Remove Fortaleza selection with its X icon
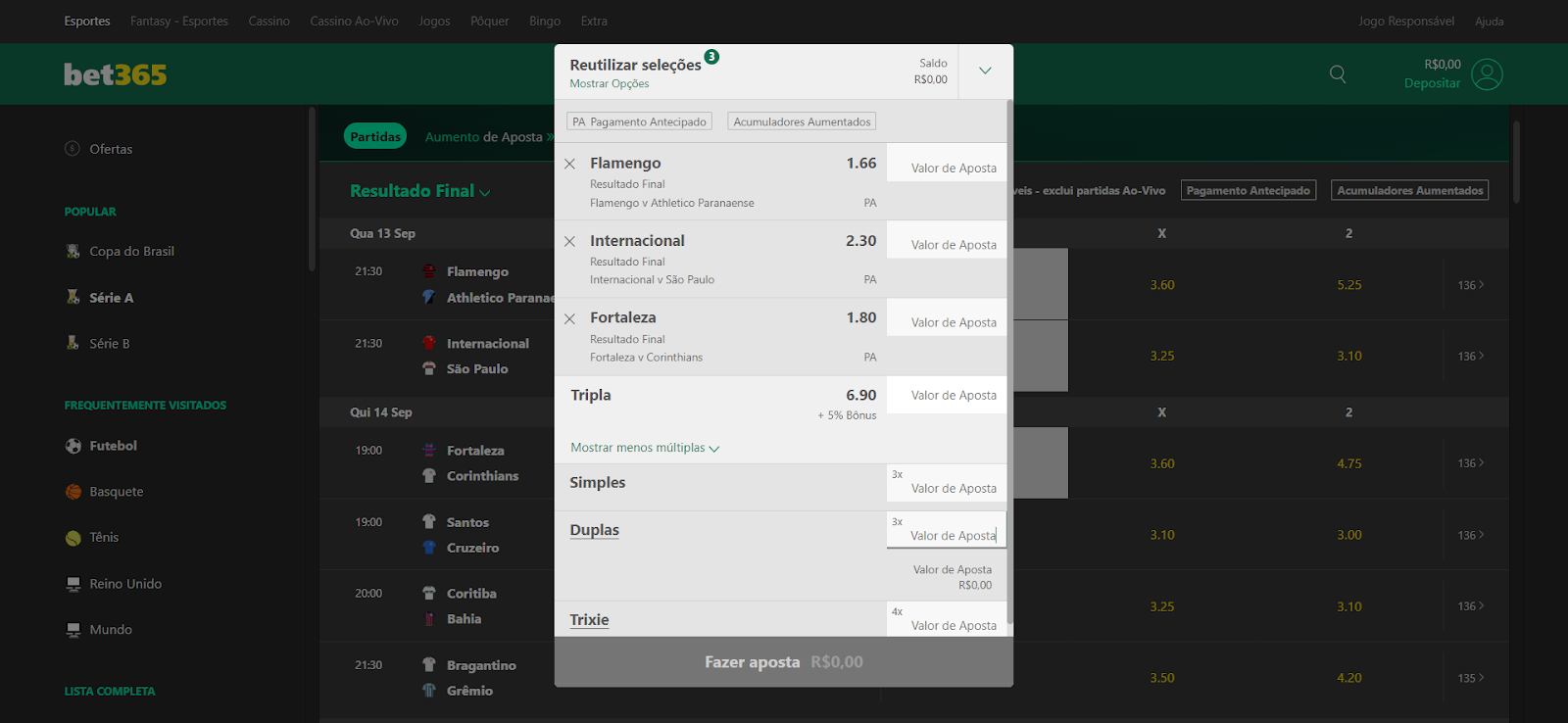Screen dimensions: 1568x723 coord(569,318)
